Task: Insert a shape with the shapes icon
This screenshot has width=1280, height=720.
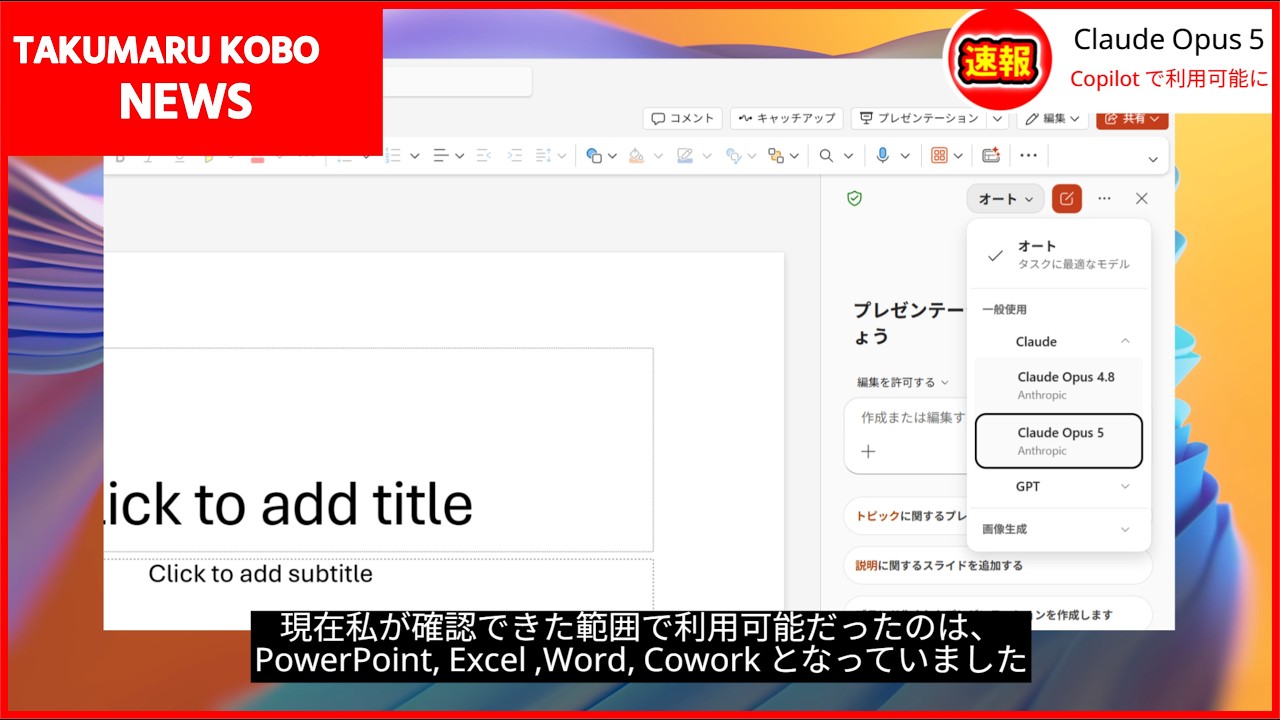Action: point(594,155)
